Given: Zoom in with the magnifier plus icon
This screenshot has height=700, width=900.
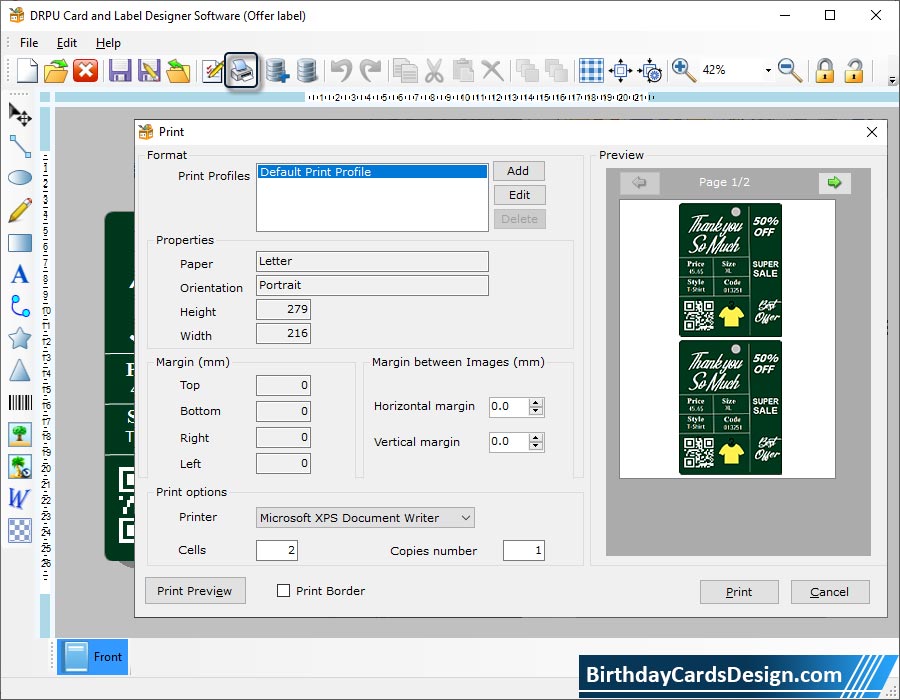Looking at the screenshot, I should pos(684,71).
